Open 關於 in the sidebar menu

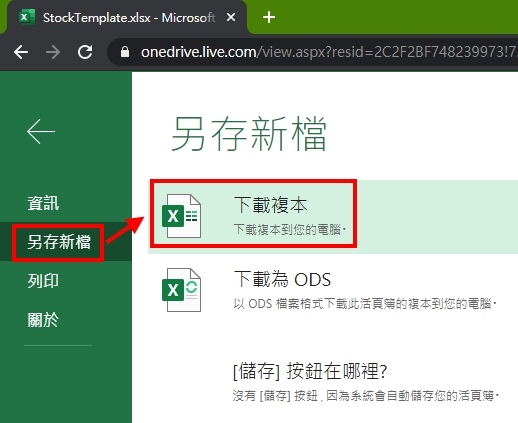[43, 320]
